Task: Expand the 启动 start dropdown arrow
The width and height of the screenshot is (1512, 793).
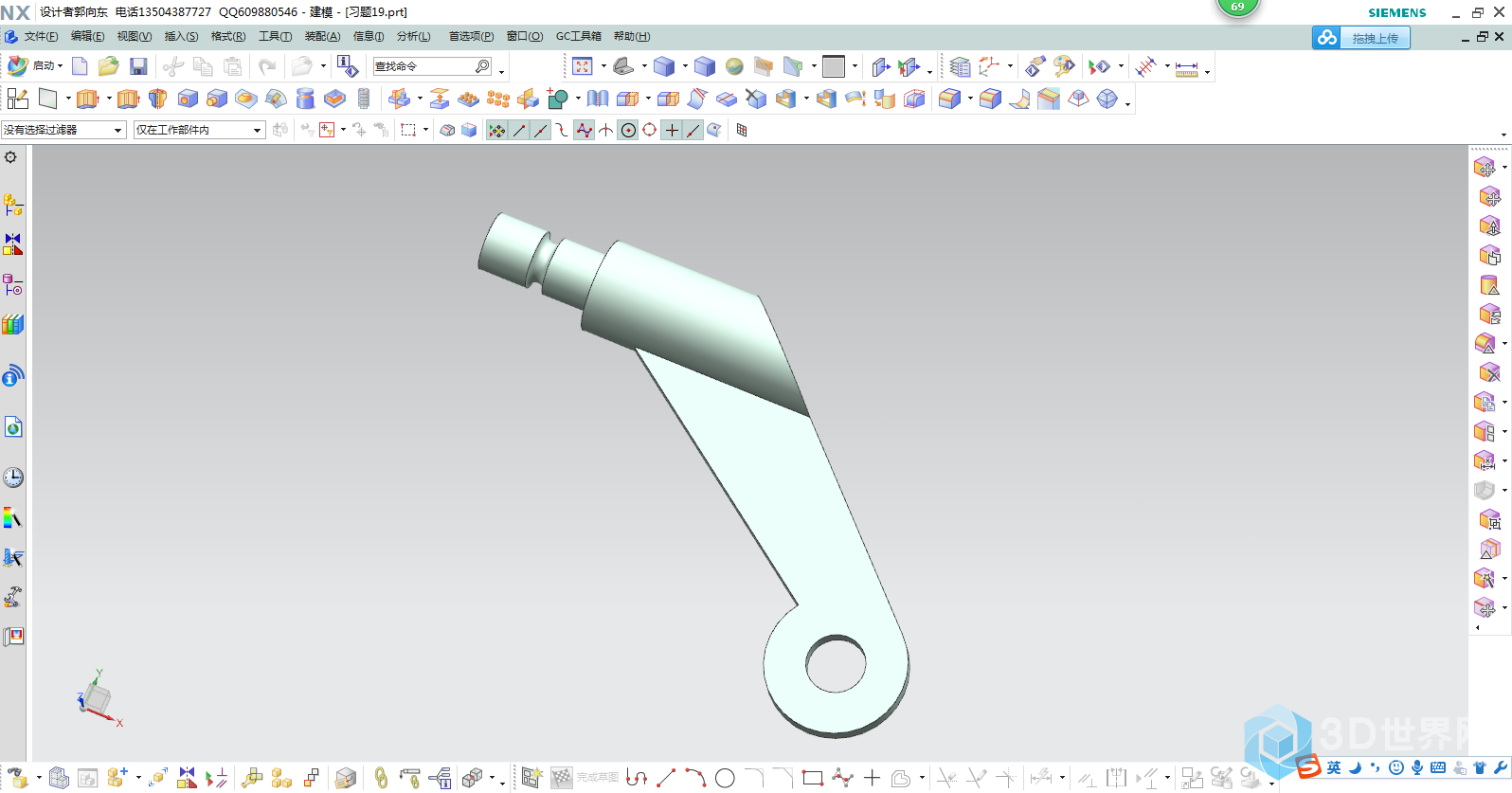Action: tap(60, 66)
